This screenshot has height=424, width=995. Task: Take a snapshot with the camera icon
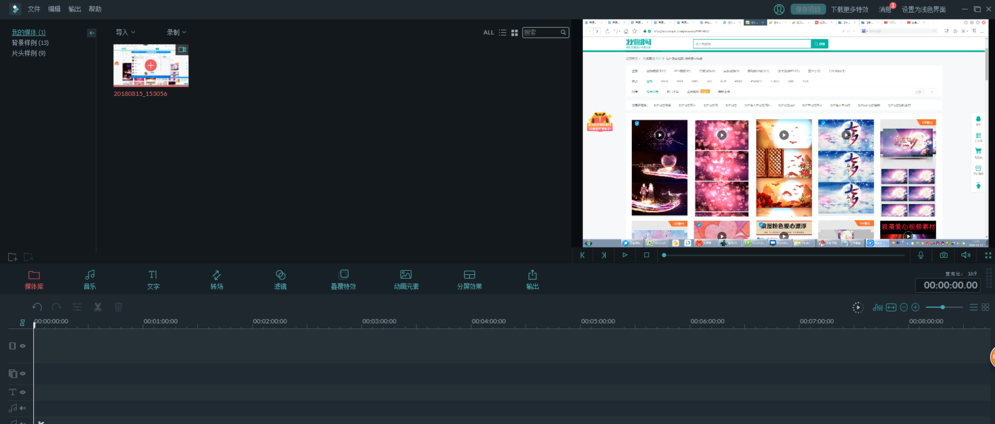tap(943, 255)
